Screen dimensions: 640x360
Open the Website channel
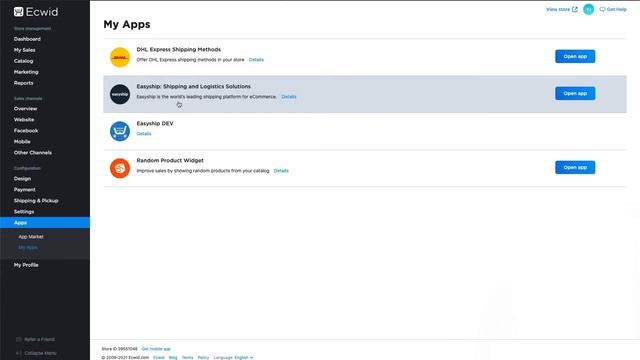pos(24,120)
